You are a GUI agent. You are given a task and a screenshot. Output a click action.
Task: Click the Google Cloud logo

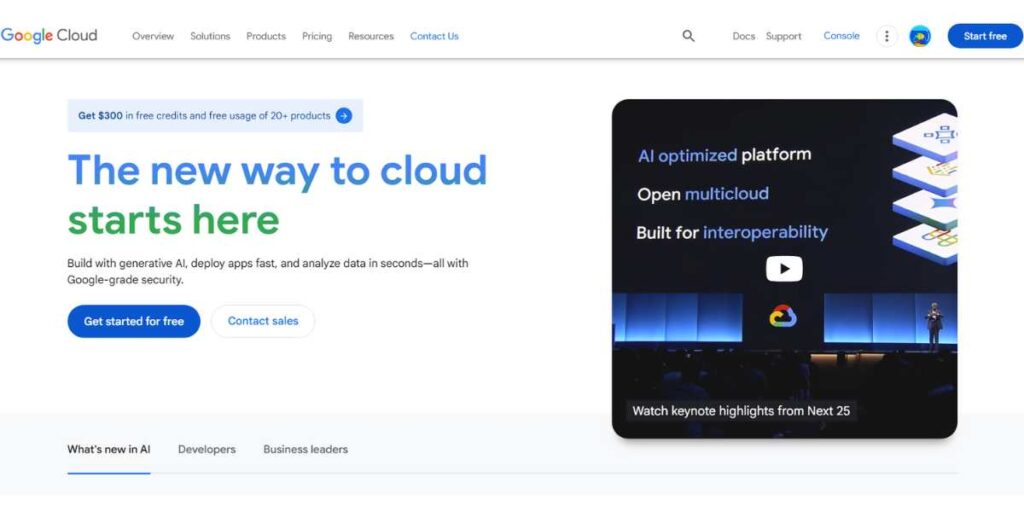tap(49, 35)
